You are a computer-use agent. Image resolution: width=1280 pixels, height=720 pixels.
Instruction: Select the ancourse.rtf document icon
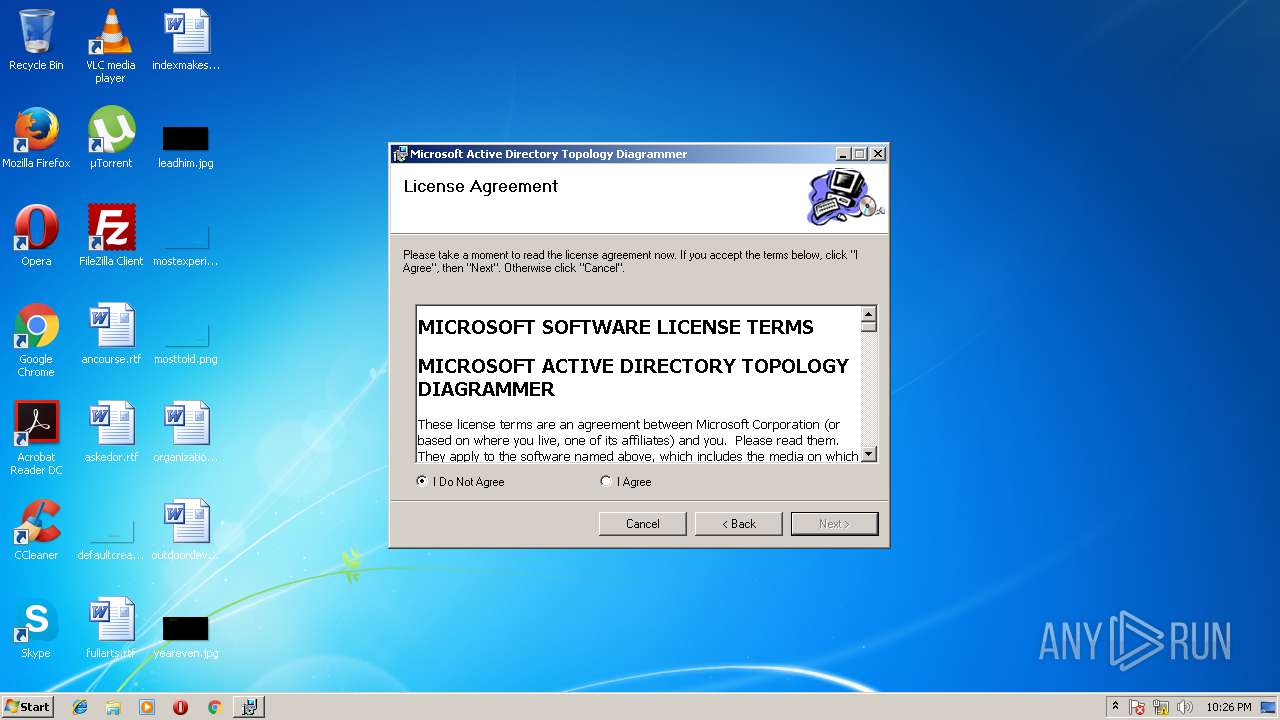click(x=110, y=334)
